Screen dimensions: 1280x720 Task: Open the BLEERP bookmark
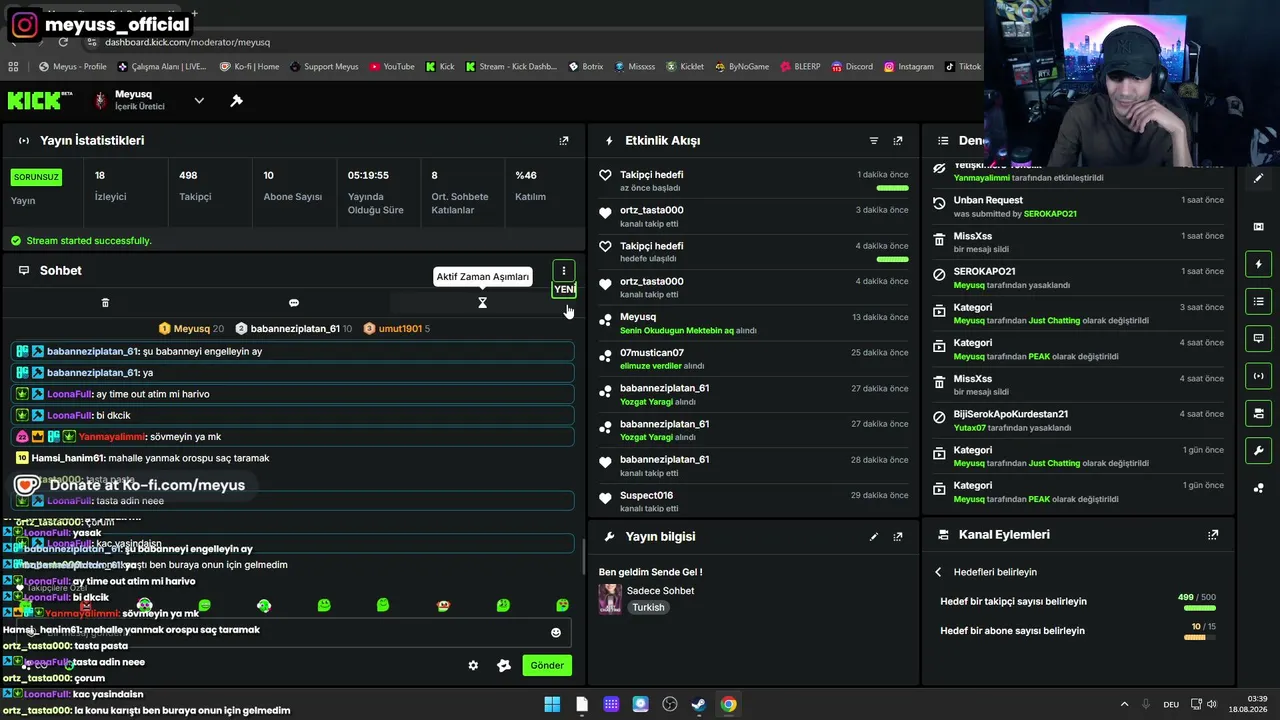tap(800, 67)
